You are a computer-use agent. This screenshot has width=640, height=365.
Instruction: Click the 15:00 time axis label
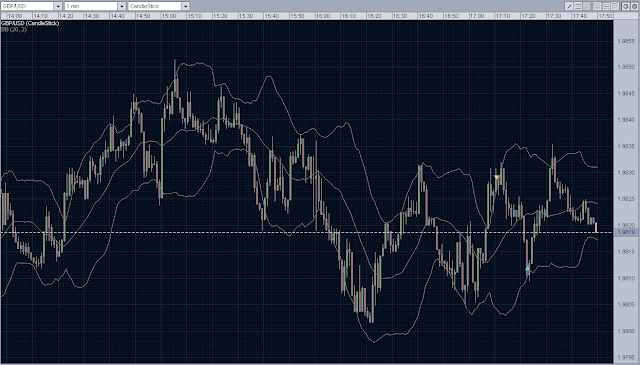pyautogui.click(x=169, y=16)
